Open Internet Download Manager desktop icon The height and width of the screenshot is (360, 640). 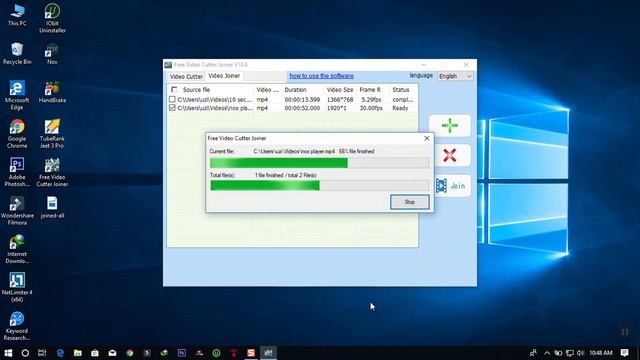pos(17,249)
